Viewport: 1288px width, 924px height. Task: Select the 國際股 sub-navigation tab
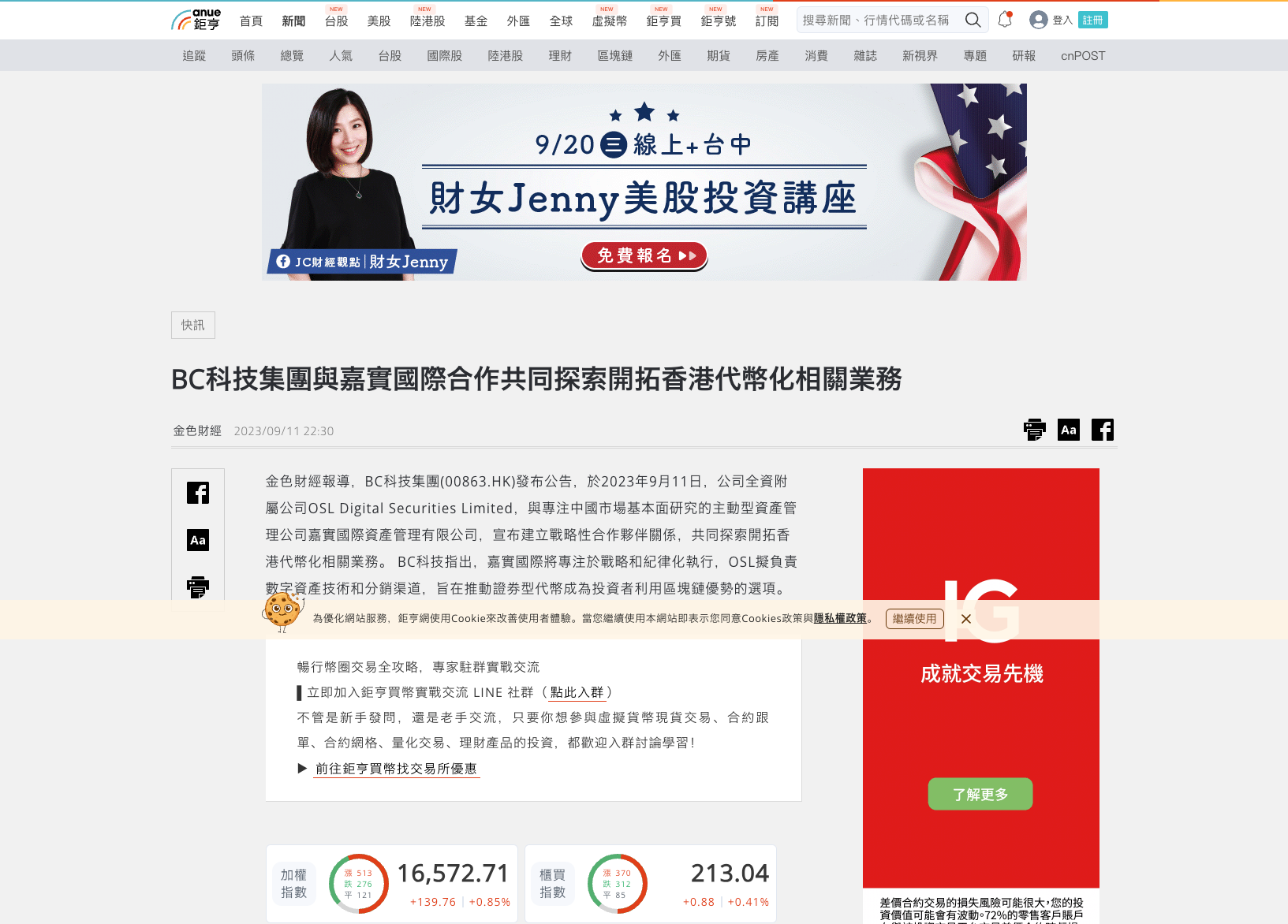(445, 56)
